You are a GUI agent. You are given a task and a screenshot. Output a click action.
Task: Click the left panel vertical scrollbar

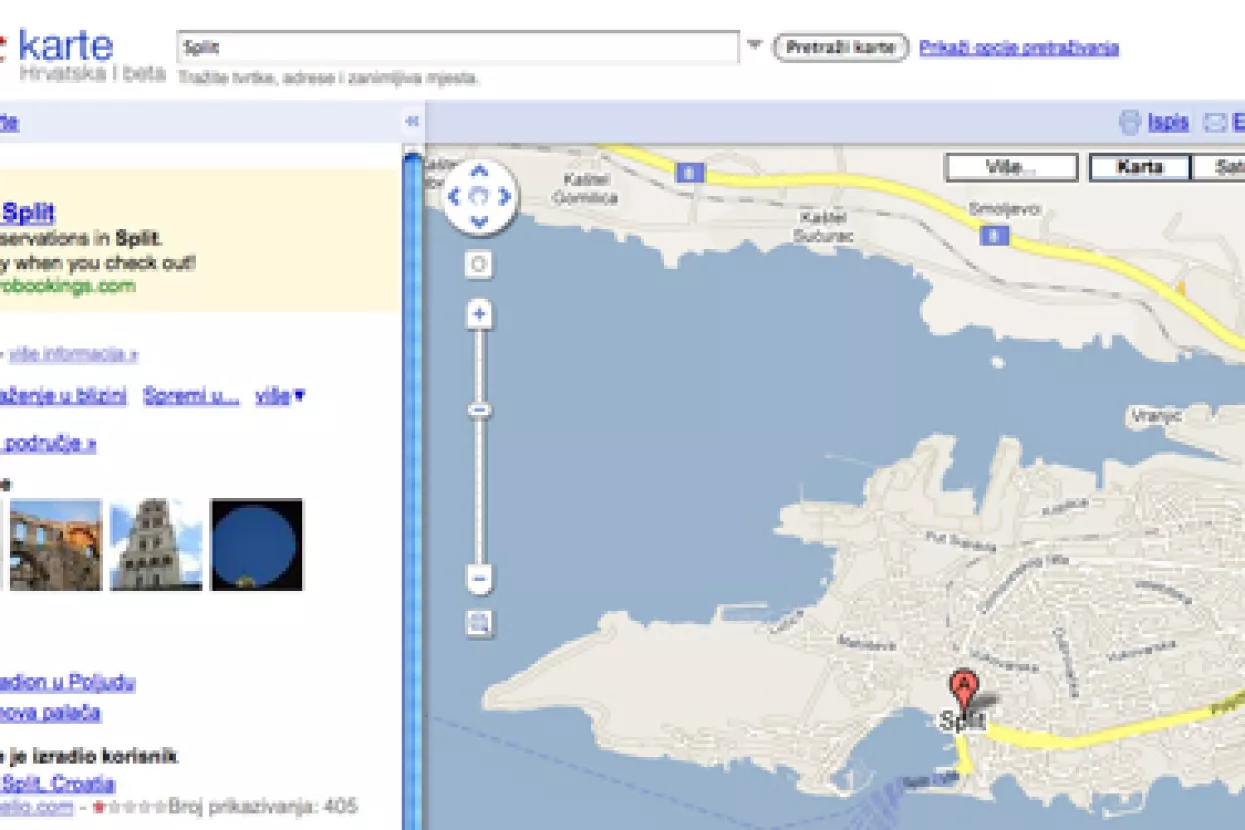click(412, 490)
